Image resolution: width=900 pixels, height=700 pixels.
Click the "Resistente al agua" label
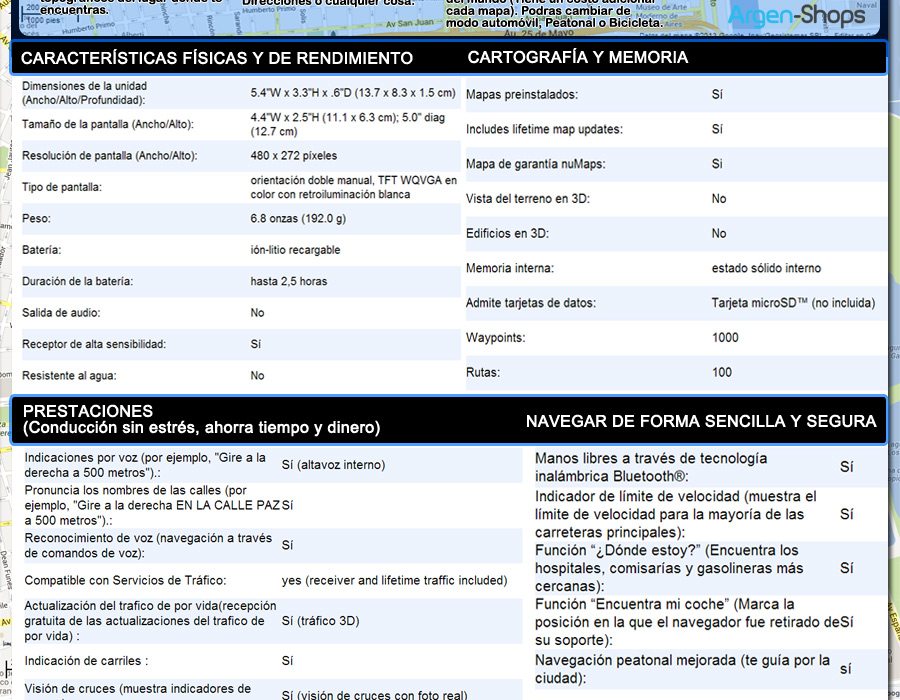[69, 376]
